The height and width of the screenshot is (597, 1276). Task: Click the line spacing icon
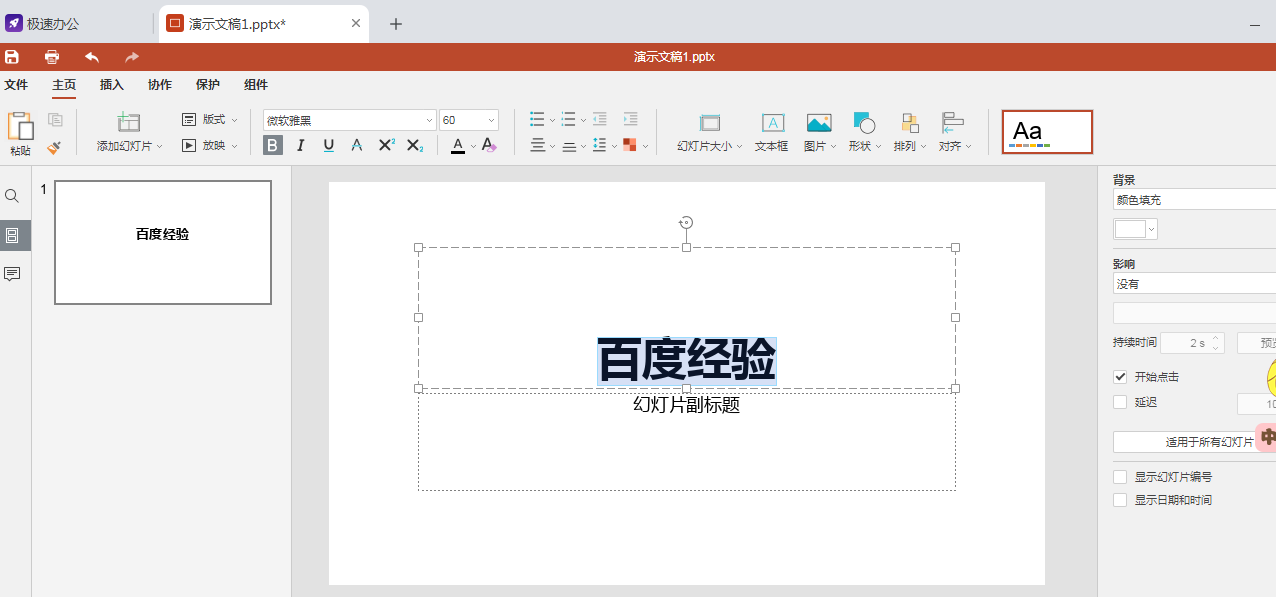tap(599, 146)
